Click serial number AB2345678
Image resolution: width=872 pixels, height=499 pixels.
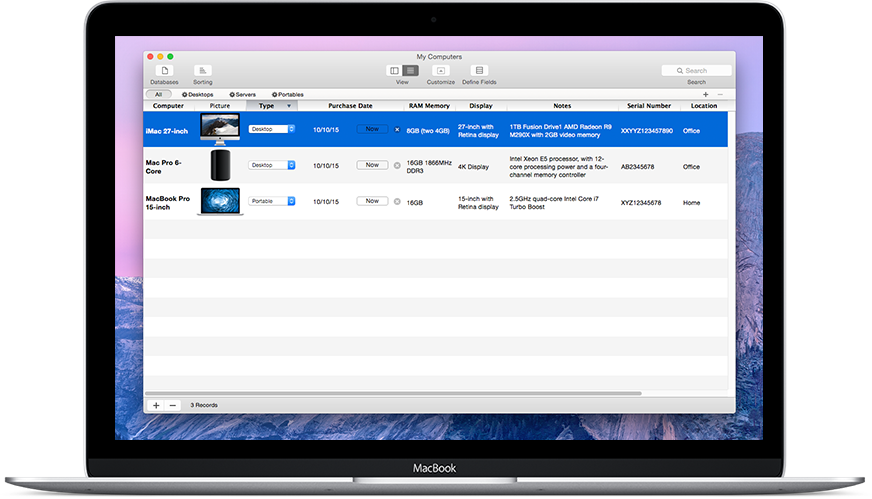637,167
